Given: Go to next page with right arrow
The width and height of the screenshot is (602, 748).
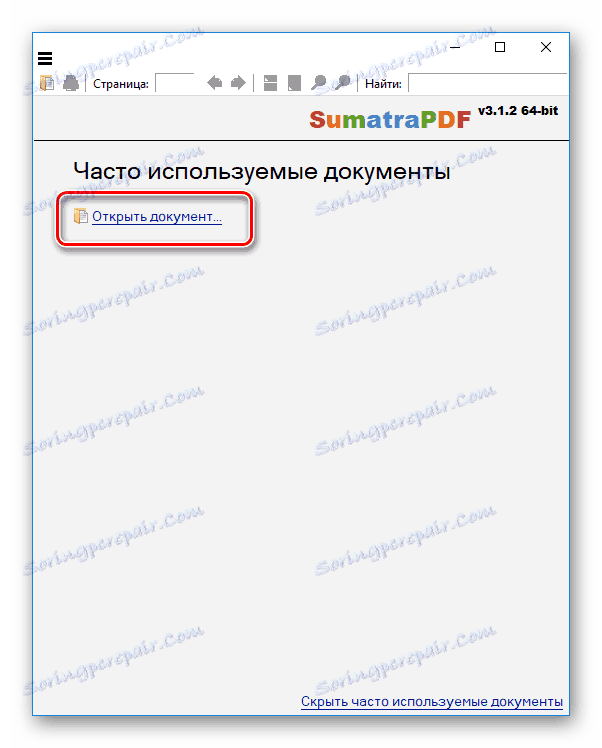Looking at the screenshot, I should coord(238,83).
